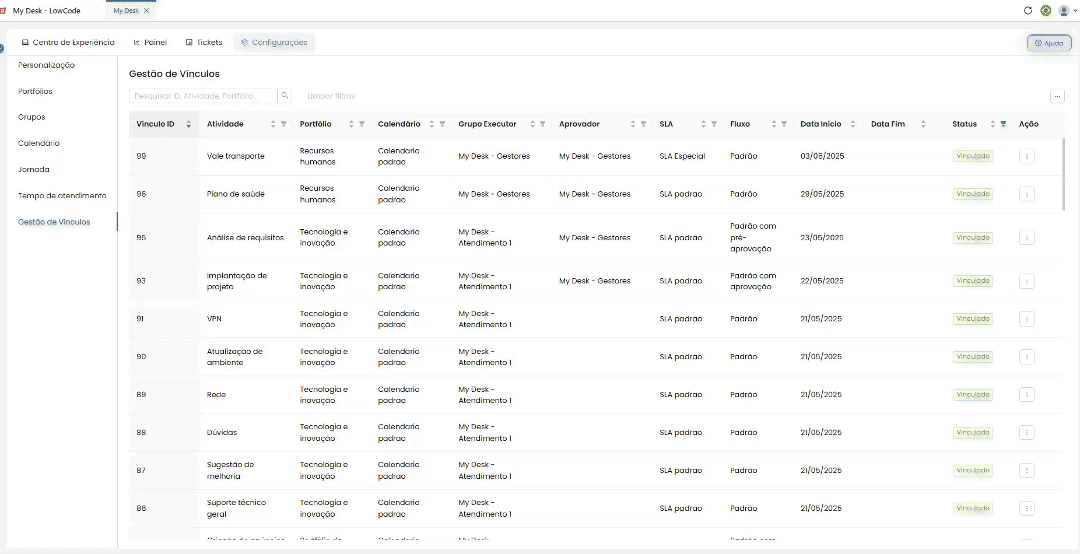Open Tempo de atendimento in the sidebar
Viewport: 1080px width, 554px height.
tap(62, 196)
